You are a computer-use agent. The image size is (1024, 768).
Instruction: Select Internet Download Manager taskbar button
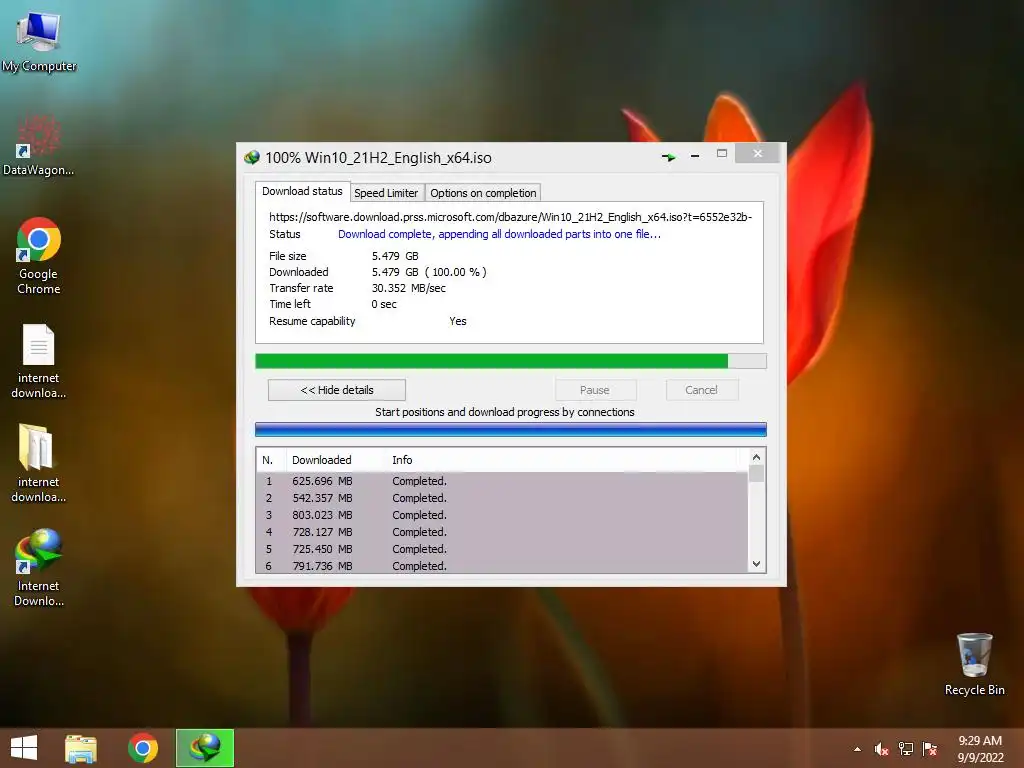click(204, 748)
